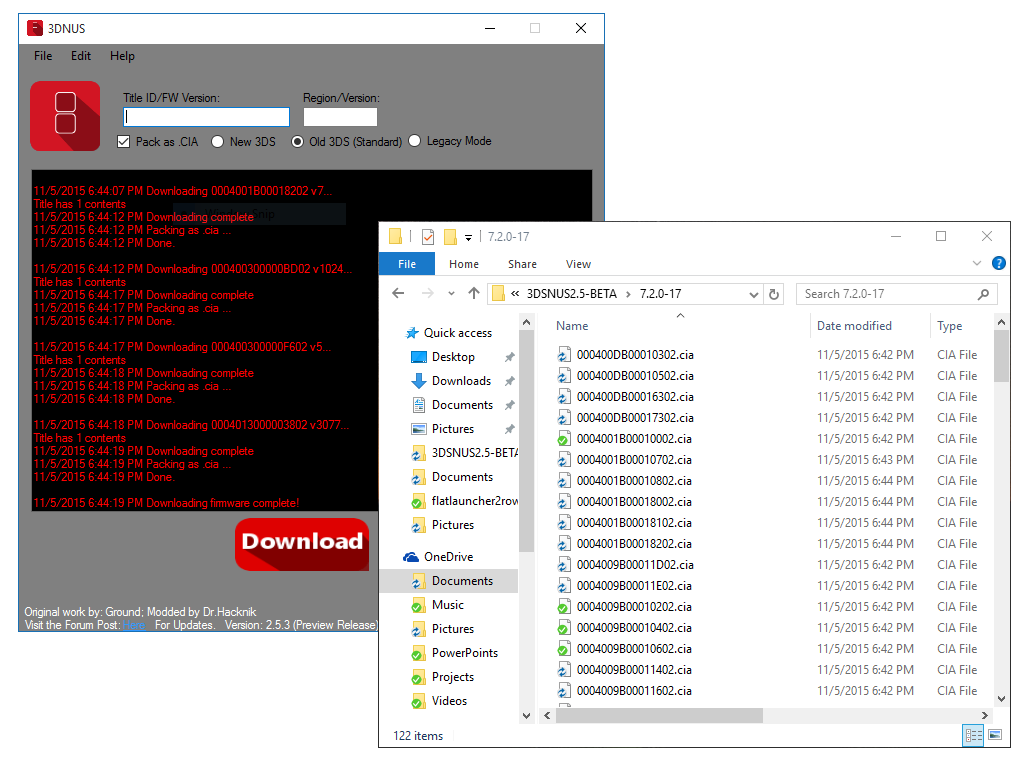Switch to Details view layout icon
This screenshot has height=768, width=1024.
[973, 735]
